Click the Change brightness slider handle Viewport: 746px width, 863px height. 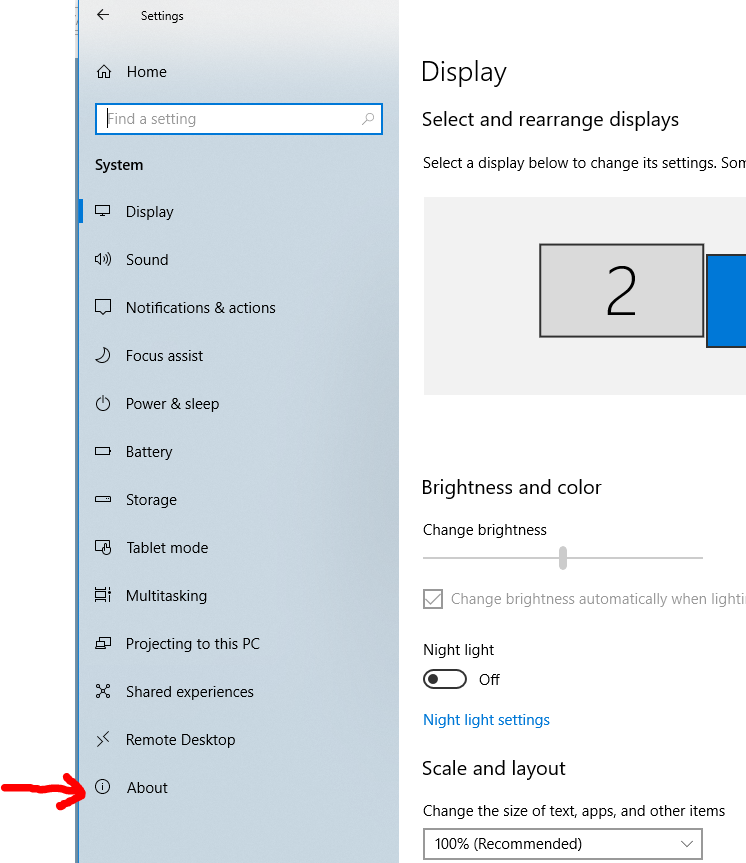563,558
